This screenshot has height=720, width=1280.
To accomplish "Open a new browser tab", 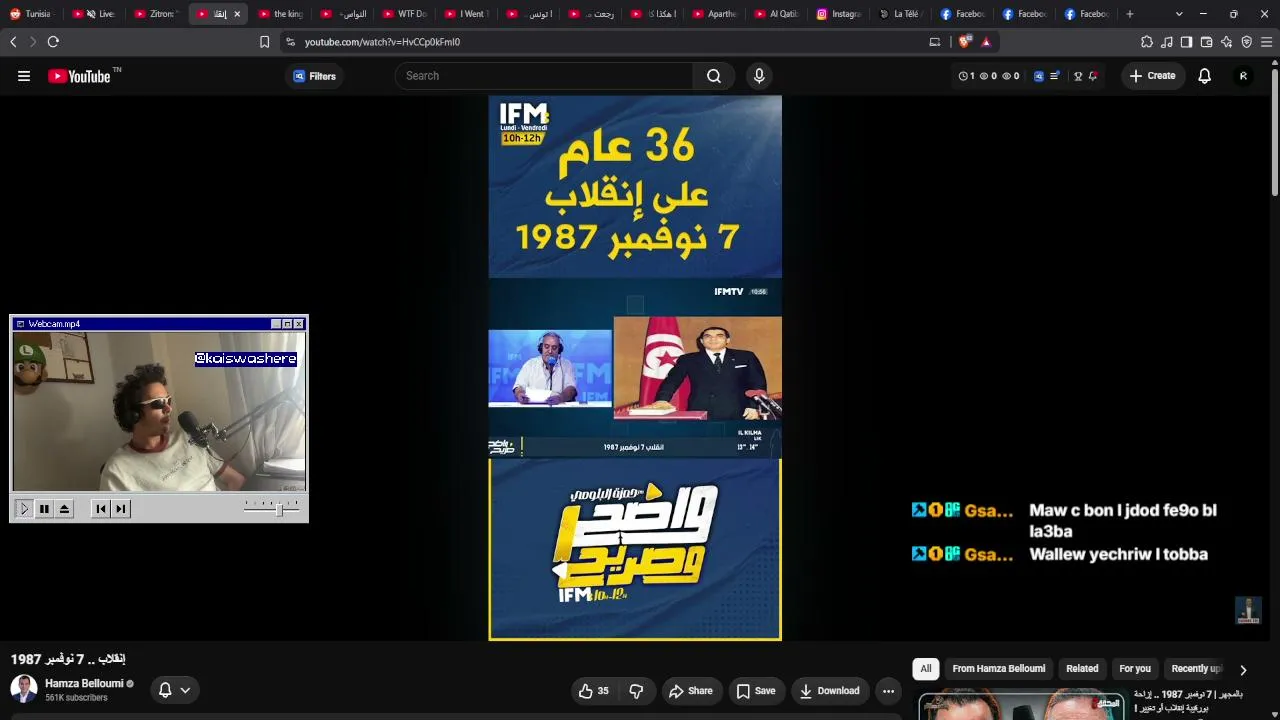I will [1130, 14].
